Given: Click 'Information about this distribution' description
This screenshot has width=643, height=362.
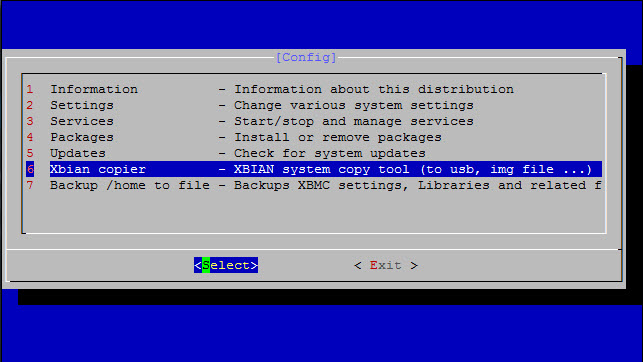Looking at the screenshot, I should 374,89.
